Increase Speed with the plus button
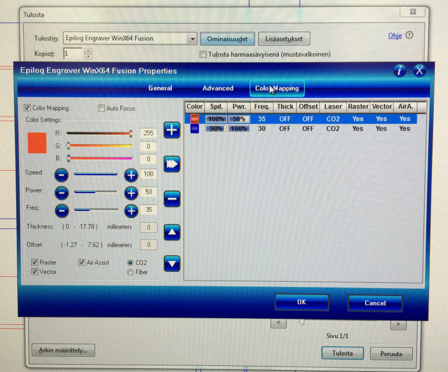Screen dimensions: 448x372 point(131,175)
